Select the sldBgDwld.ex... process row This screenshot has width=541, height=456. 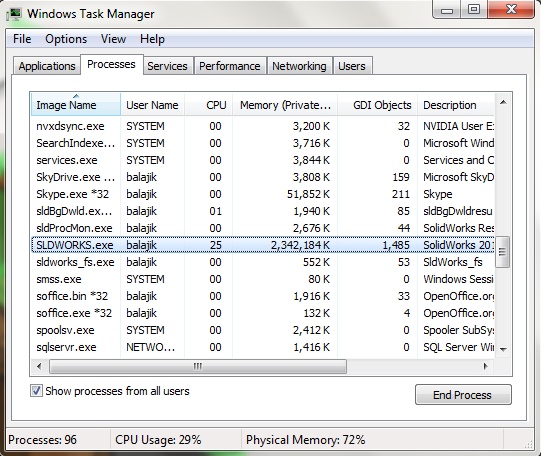click(x=263, y=211)
